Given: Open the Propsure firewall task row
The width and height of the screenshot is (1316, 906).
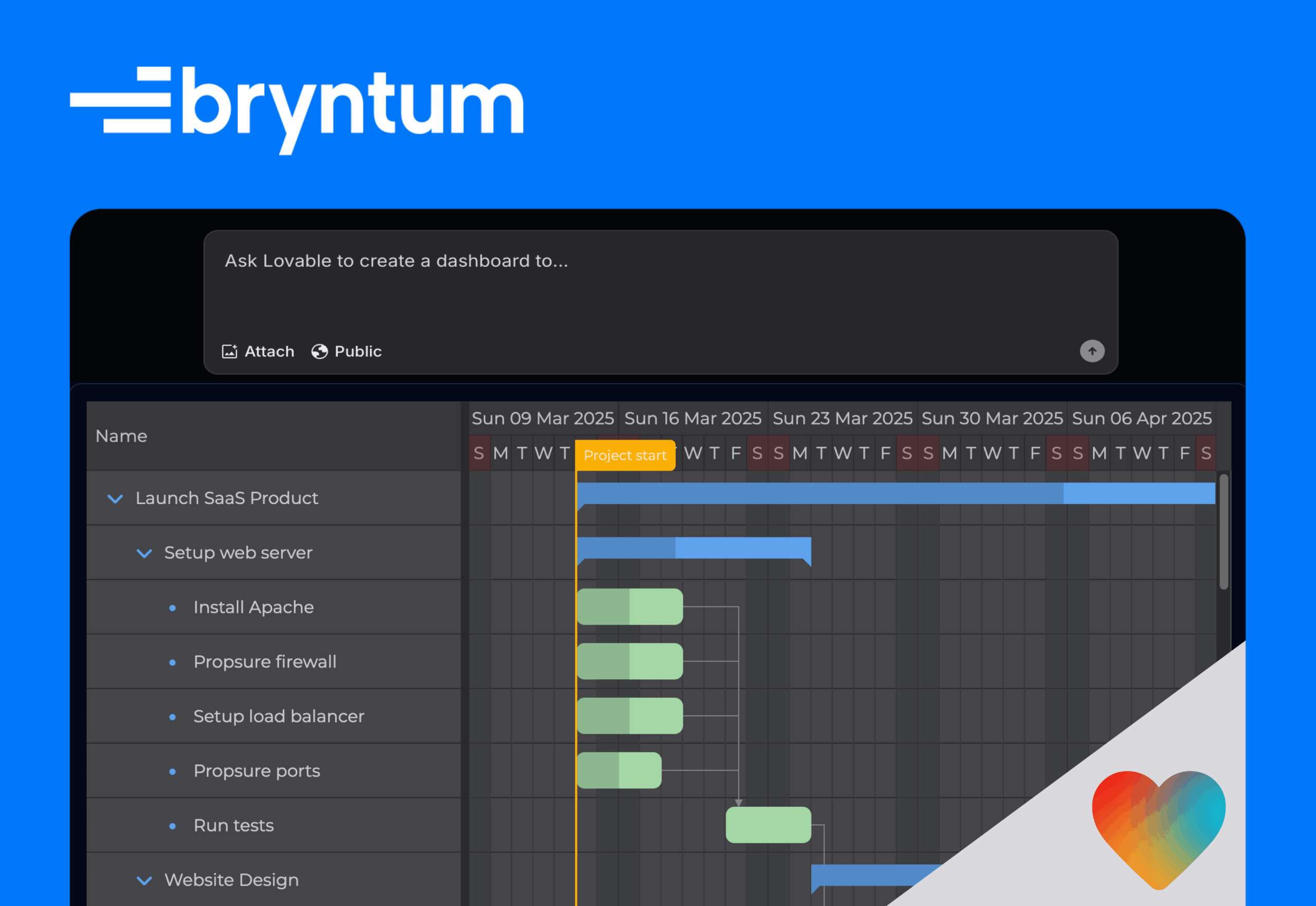Looking at the screenshot, I should pyautogui.click(x=264, y=662).
